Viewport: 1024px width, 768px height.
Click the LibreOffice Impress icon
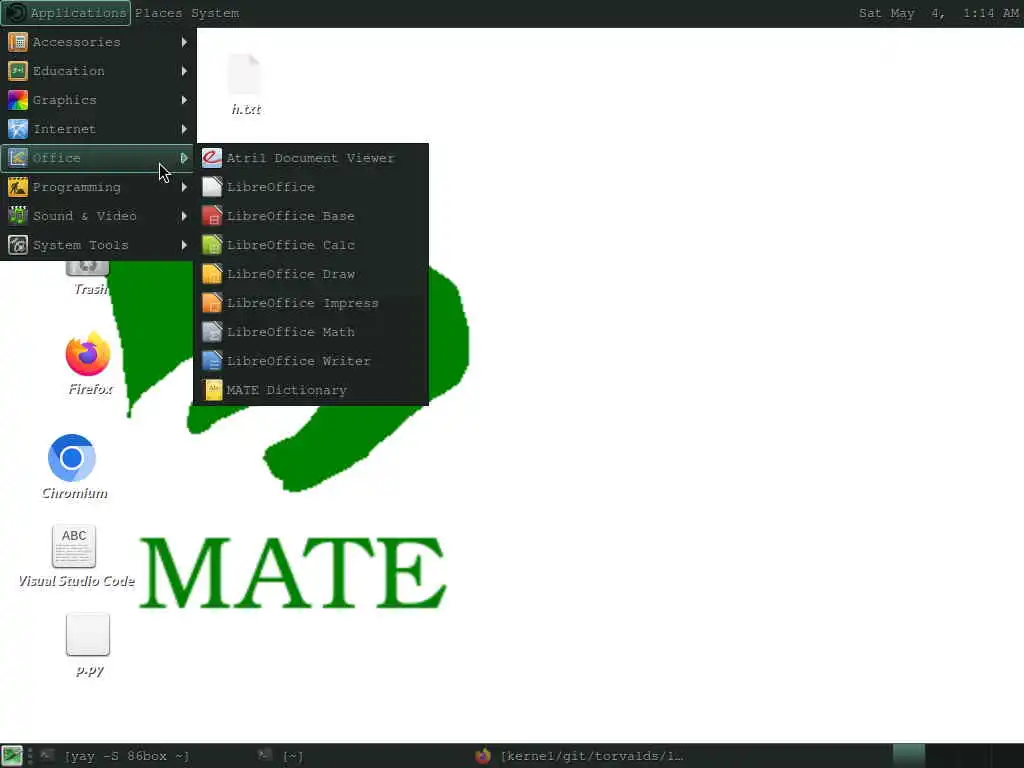click(x=212, y=303)
